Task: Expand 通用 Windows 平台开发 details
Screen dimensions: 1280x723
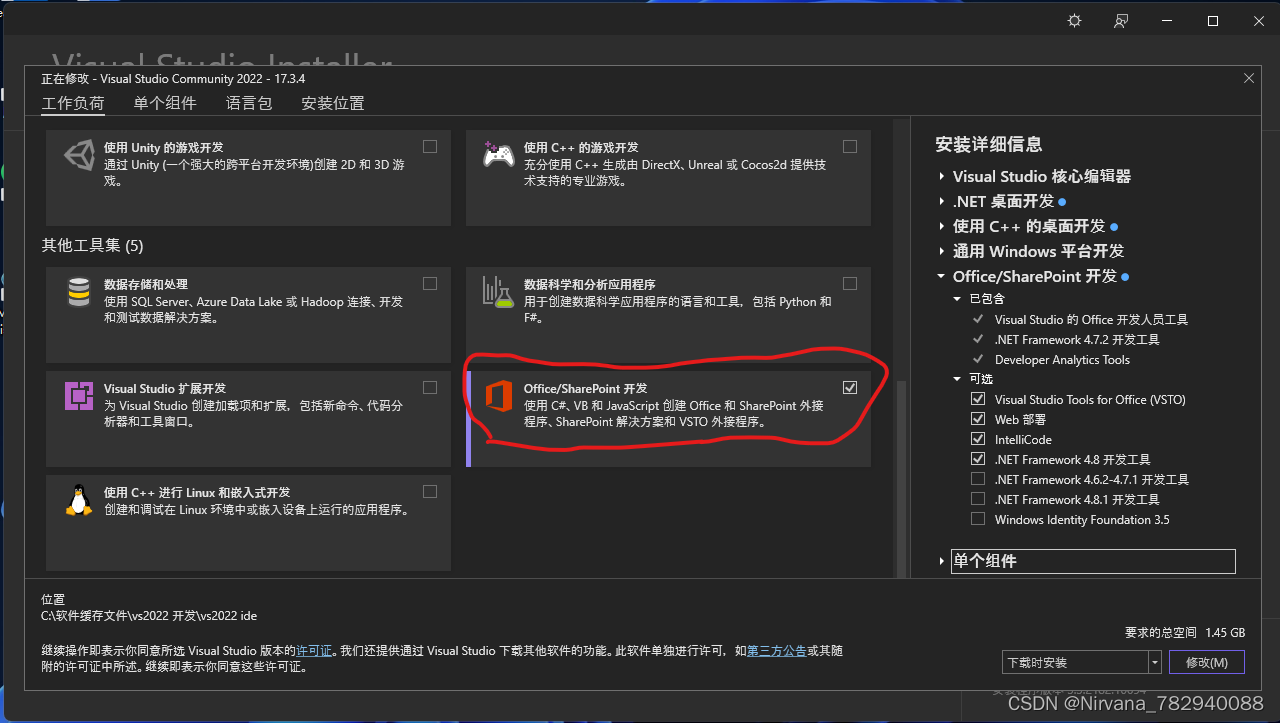Action: (942, 251)
